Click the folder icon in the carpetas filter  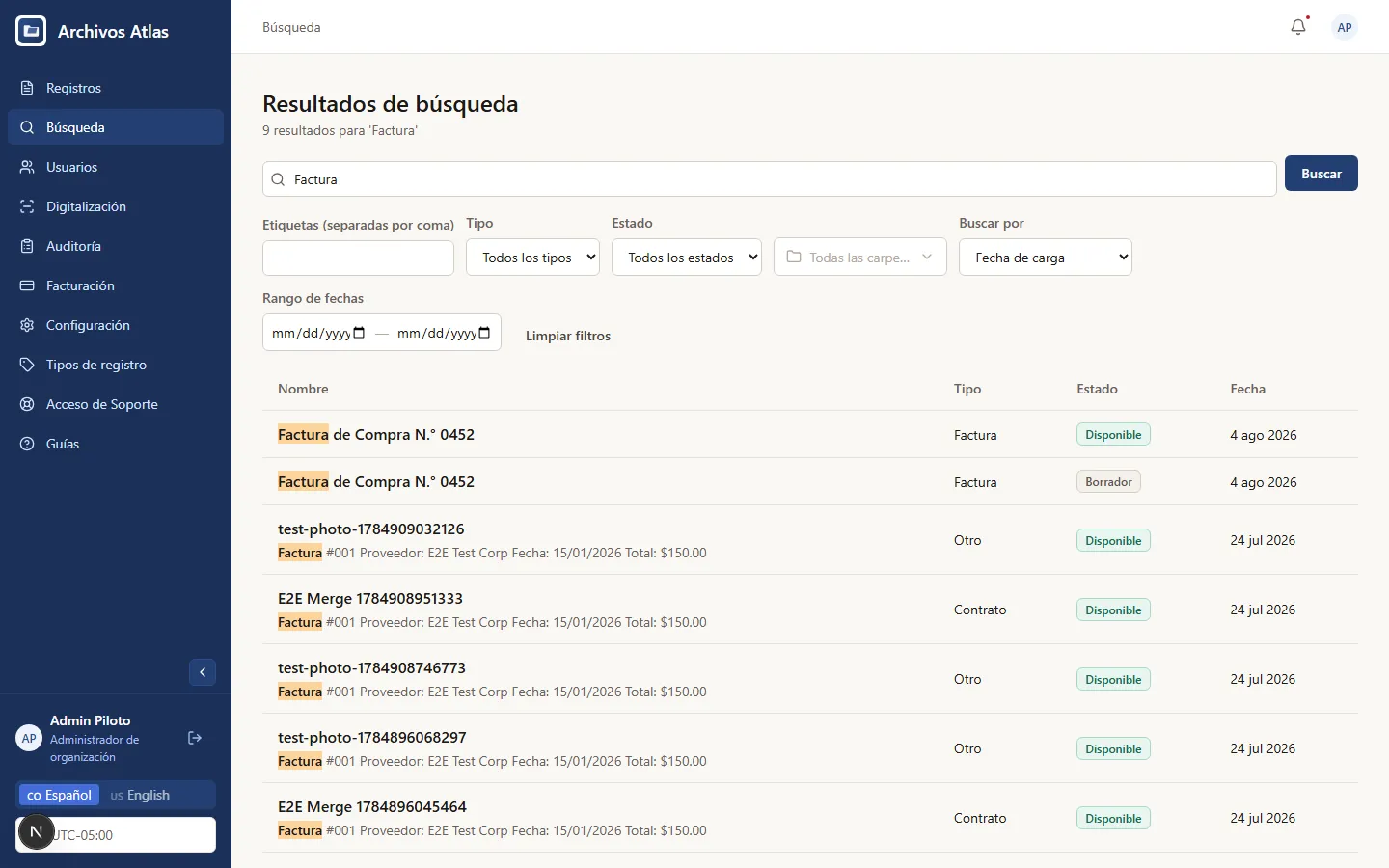coord(794,257)
